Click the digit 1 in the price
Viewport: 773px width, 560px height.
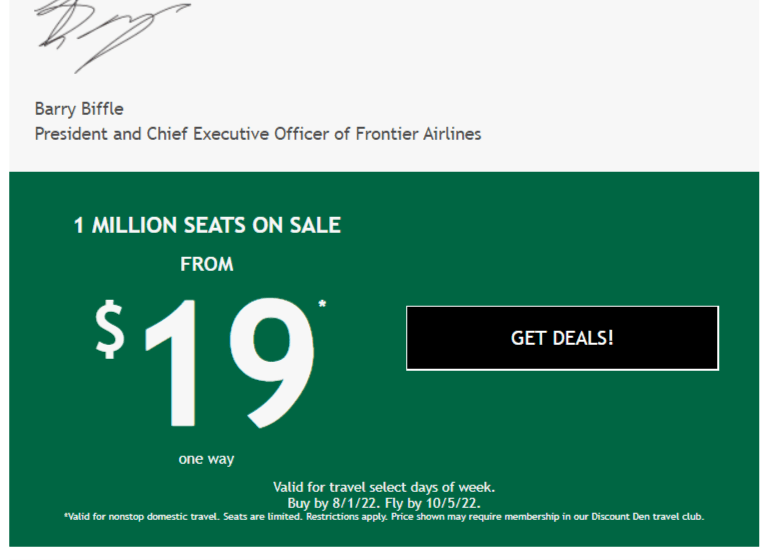(178, 363)
